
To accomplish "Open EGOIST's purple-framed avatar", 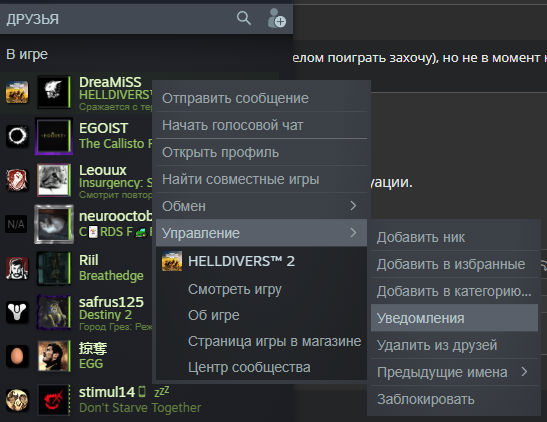I will click(x=53, y=136).
